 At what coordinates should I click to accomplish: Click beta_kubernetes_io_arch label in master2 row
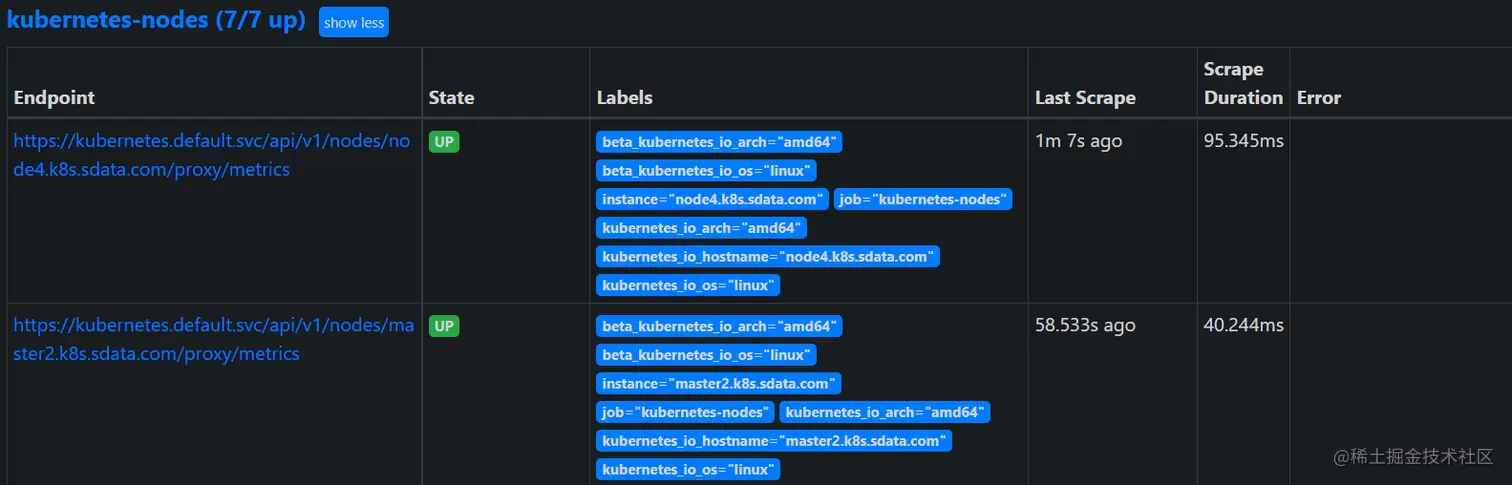click(719, 326)
